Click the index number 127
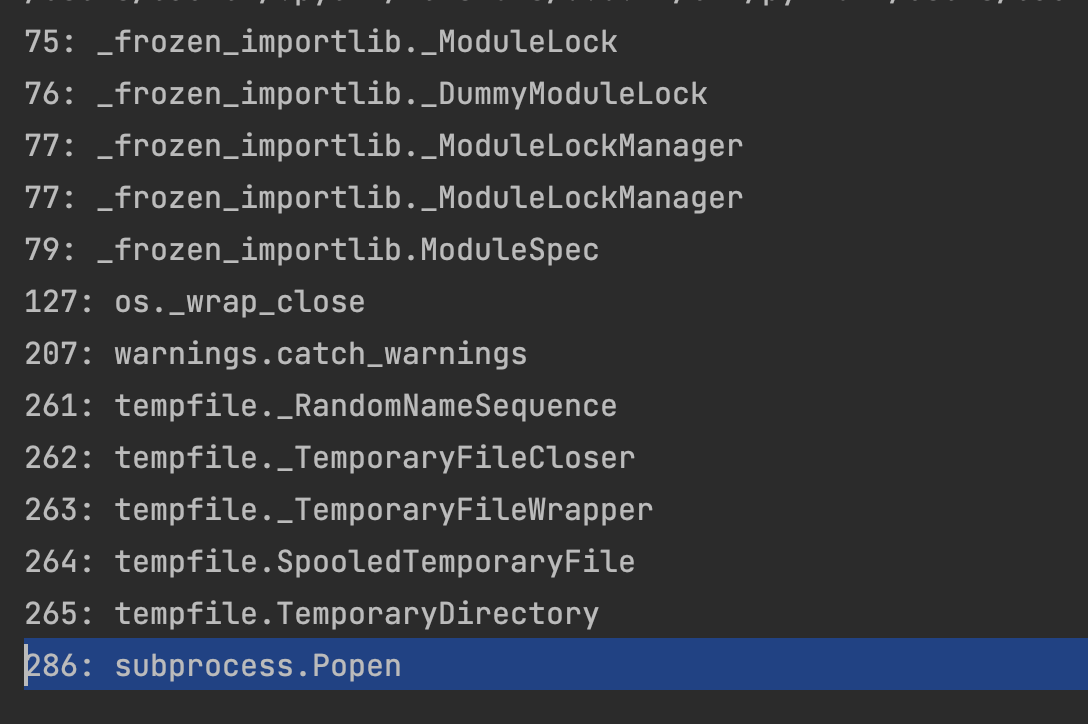Image resolution: width=1088 pixels, height=724 pixels. [52, 302]
